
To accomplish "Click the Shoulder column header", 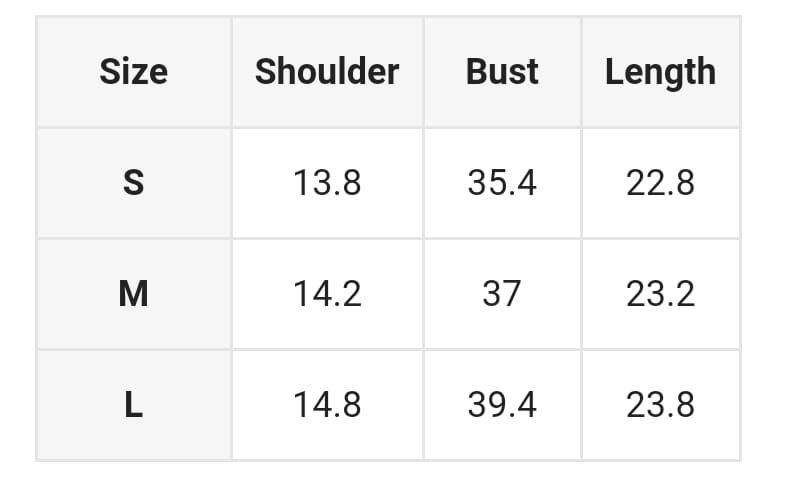I will (x=327, y=72).
